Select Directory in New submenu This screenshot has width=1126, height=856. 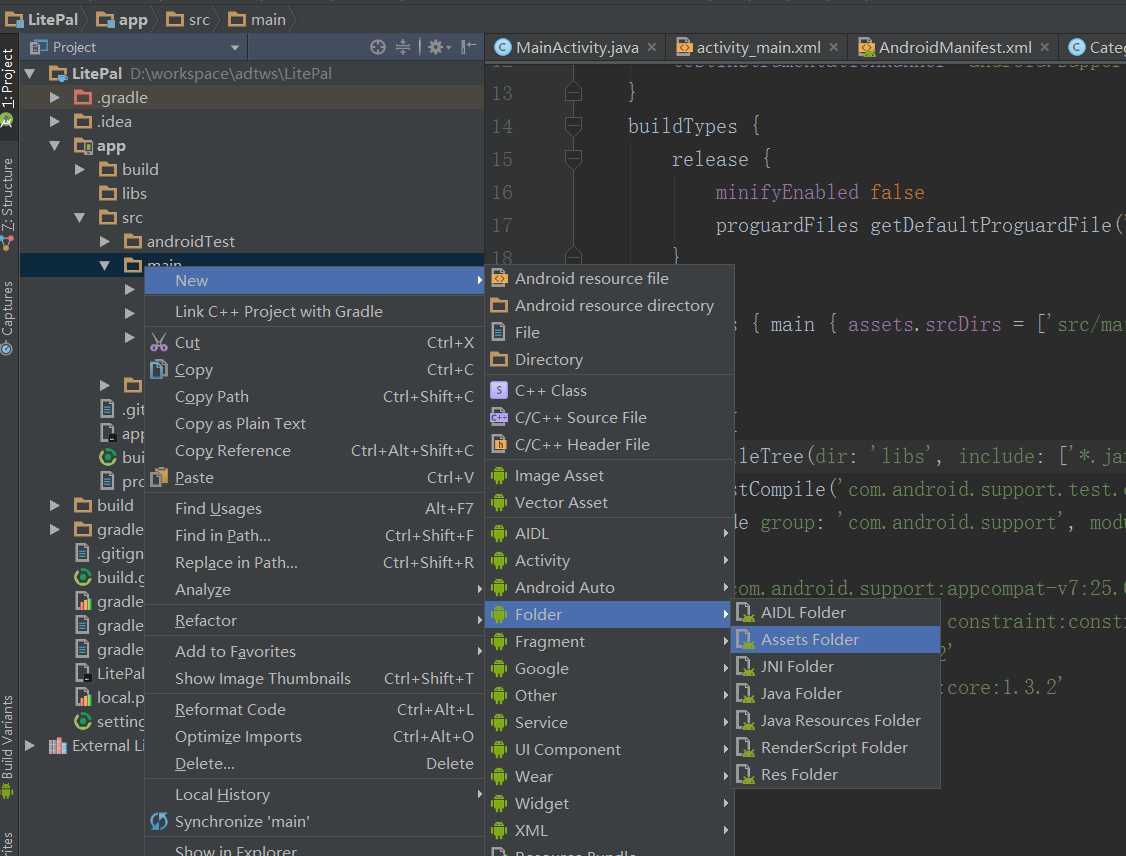(x=610, y=359)
